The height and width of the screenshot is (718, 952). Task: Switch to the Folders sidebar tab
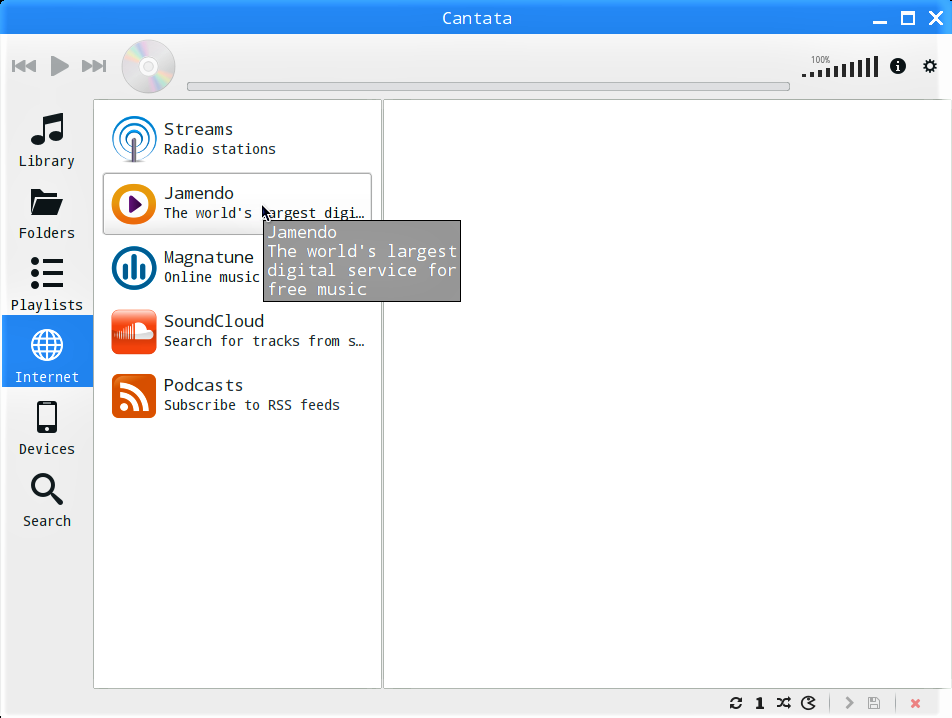coord(47,213)
